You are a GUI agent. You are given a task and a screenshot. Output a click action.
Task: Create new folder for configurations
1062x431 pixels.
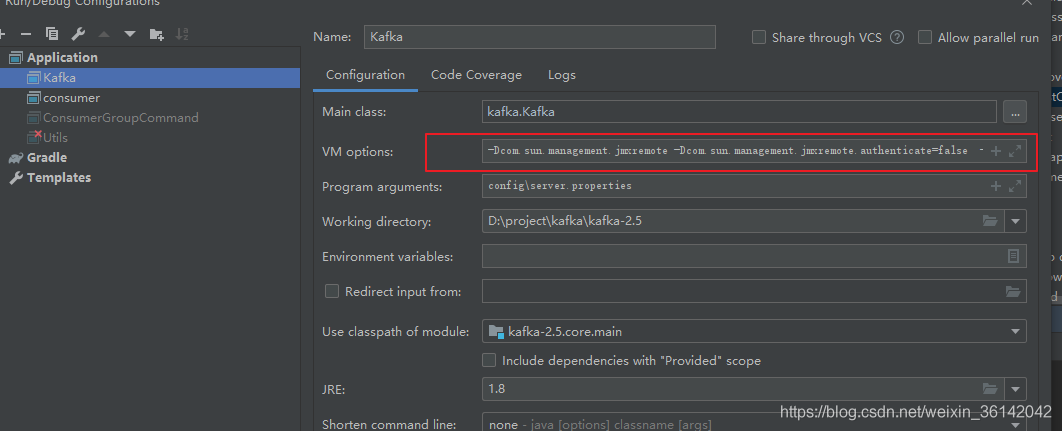(156, 34)
